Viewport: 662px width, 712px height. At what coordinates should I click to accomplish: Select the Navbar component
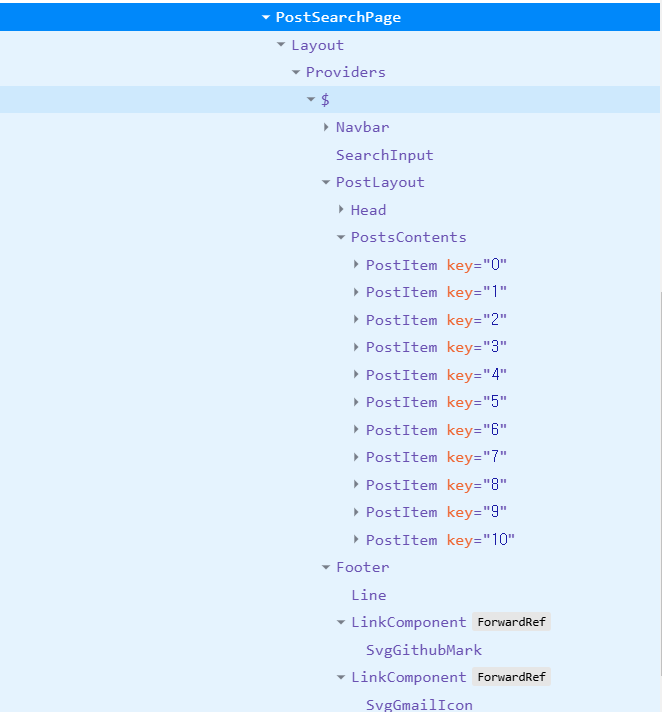(x=362, y=127)
